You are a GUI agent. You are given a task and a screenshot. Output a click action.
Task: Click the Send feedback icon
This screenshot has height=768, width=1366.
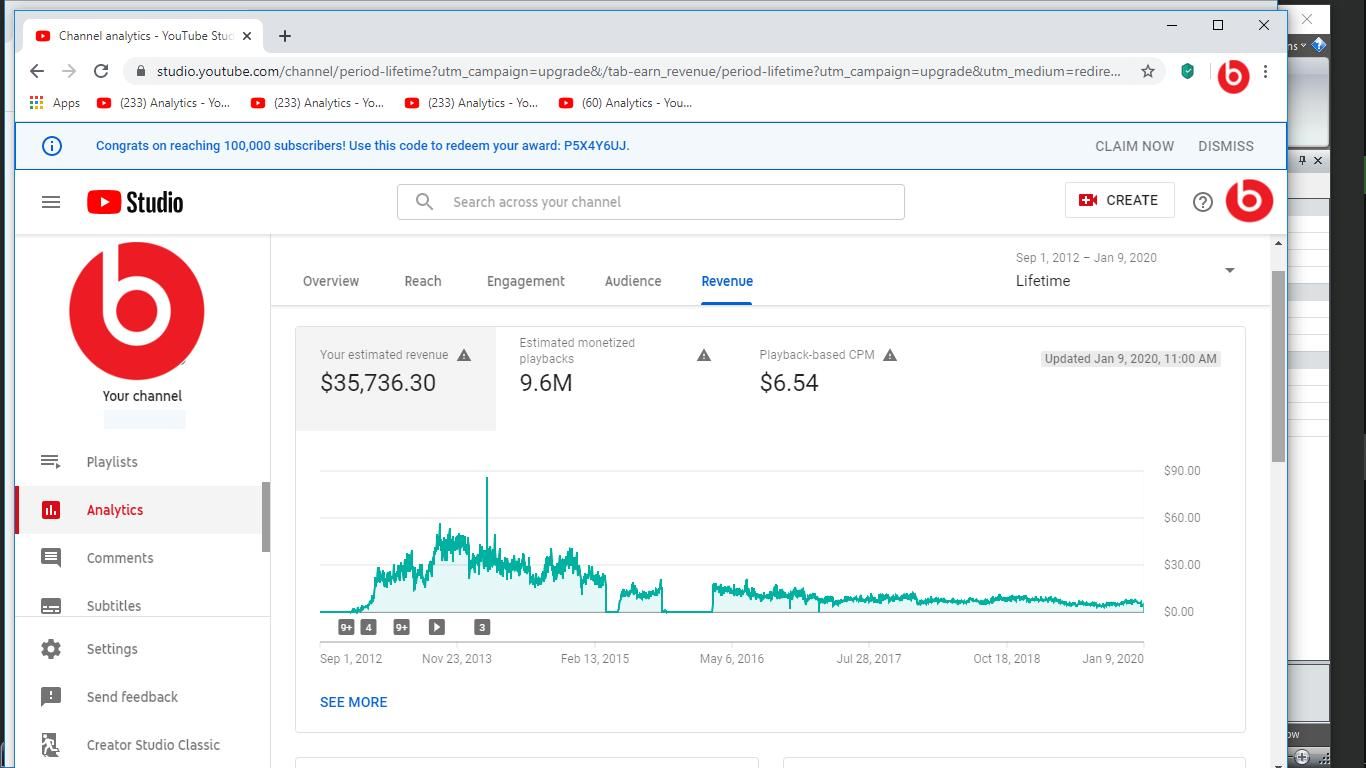pos(50,697)
